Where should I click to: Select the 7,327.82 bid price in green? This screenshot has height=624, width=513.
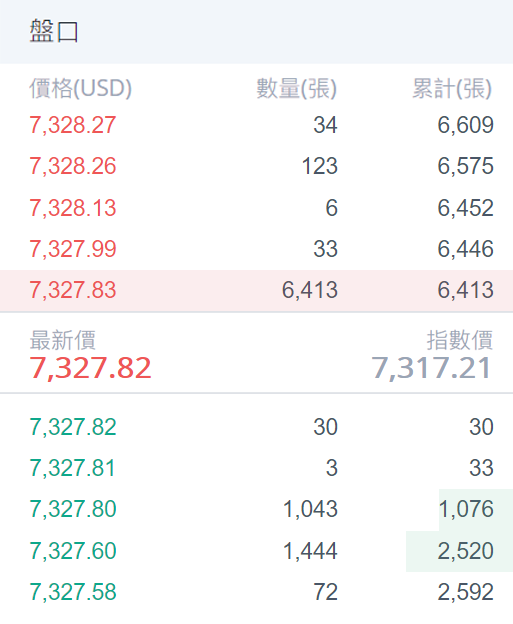(x=73, y=427)
